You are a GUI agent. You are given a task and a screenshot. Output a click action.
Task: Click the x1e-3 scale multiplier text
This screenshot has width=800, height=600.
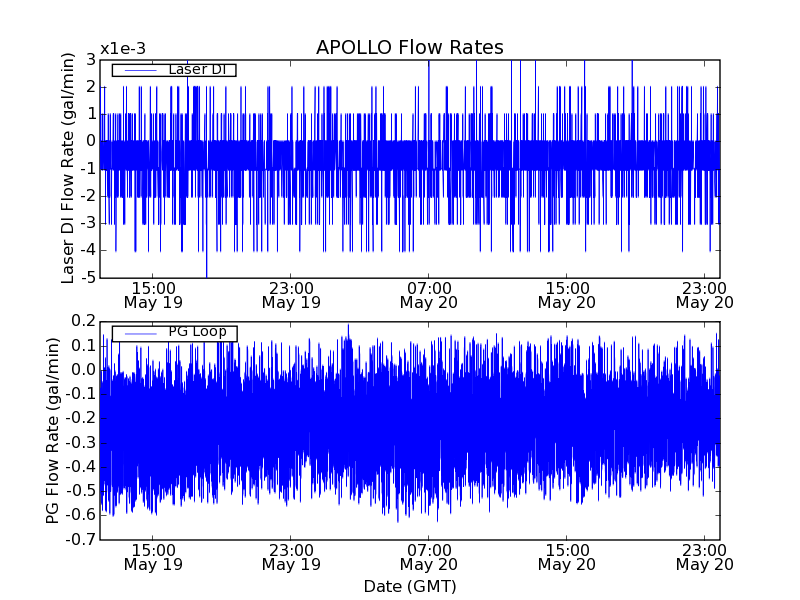click(123, 49)
